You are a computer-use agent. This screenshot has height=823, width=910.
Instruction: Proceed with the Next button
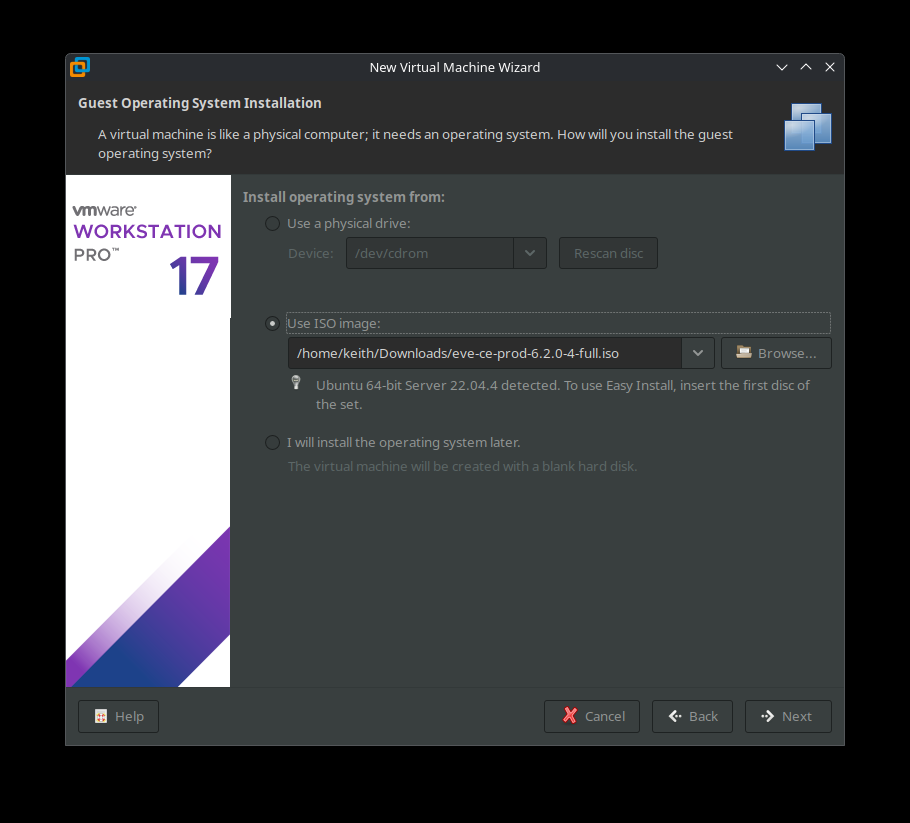(788, 716)
